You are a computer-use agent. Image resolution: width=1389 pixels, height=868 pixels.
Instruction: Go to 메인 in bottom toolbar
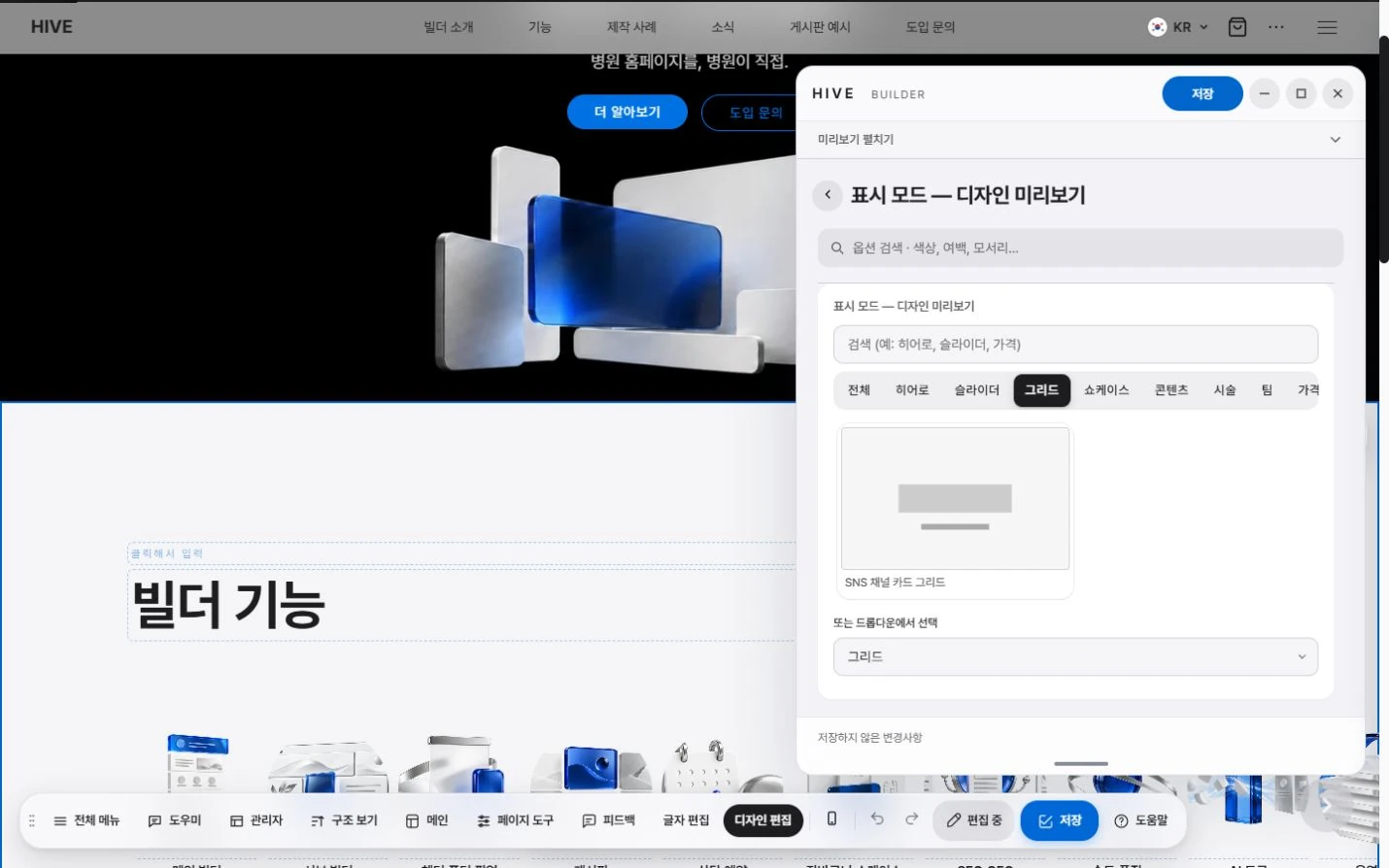pyautogui.click(x=427, y=820)
